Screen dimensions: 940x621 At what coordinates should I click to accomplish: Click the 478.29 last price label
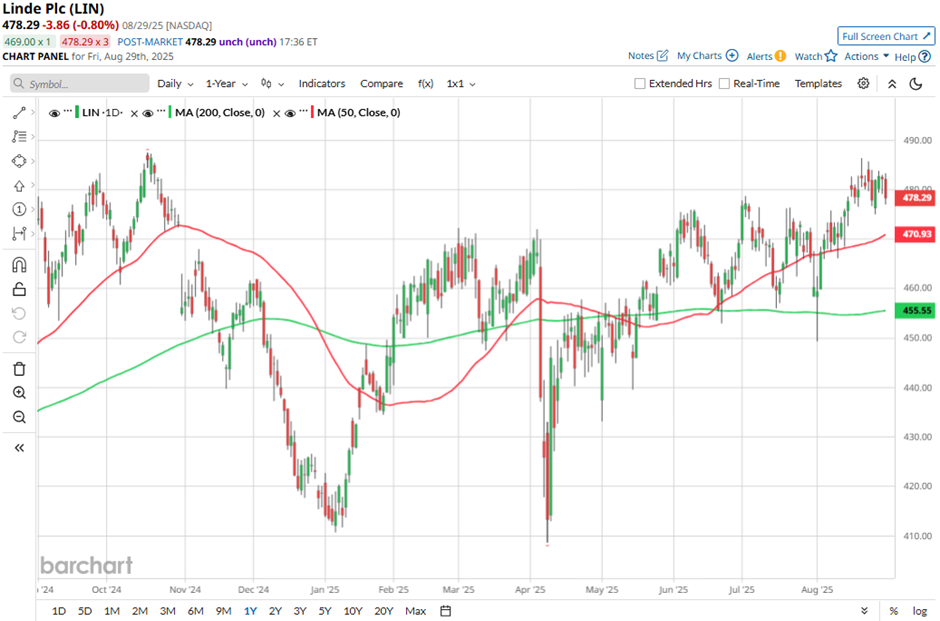915,197
